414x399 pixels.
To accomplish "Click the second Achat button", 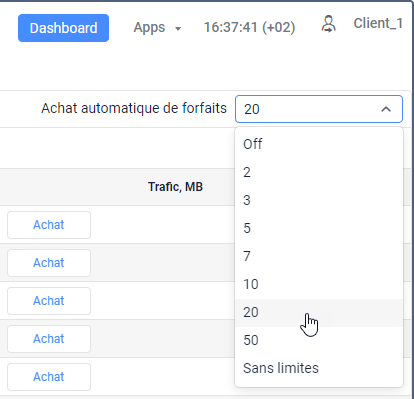I will (x=49, y=263).
